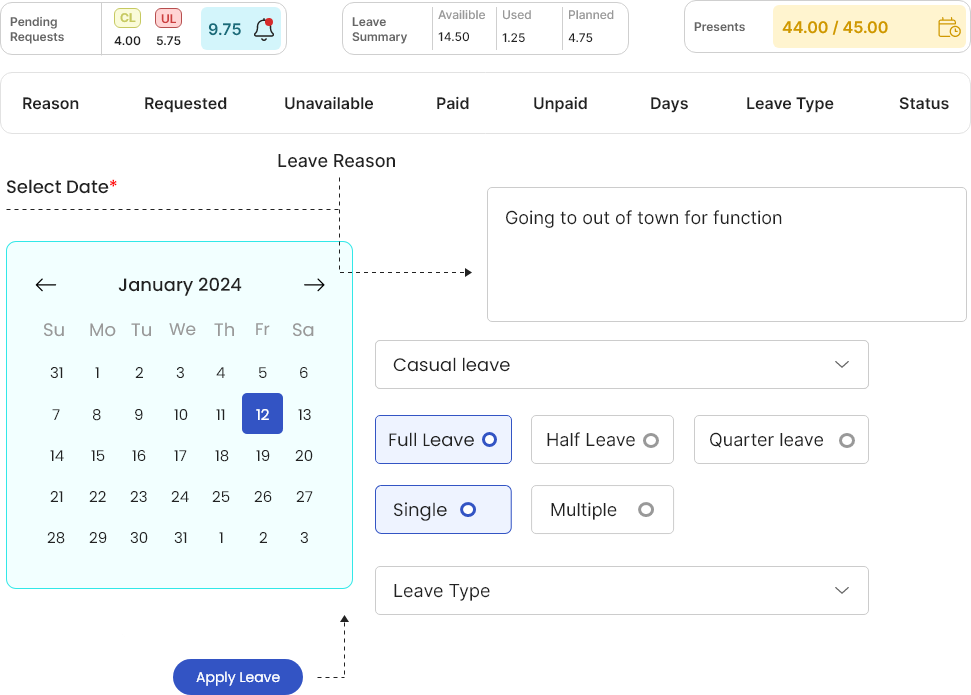Choose the Quarter leave radio option
The width and height of the screenshot is (971, 695).
[x=781, y=440]
